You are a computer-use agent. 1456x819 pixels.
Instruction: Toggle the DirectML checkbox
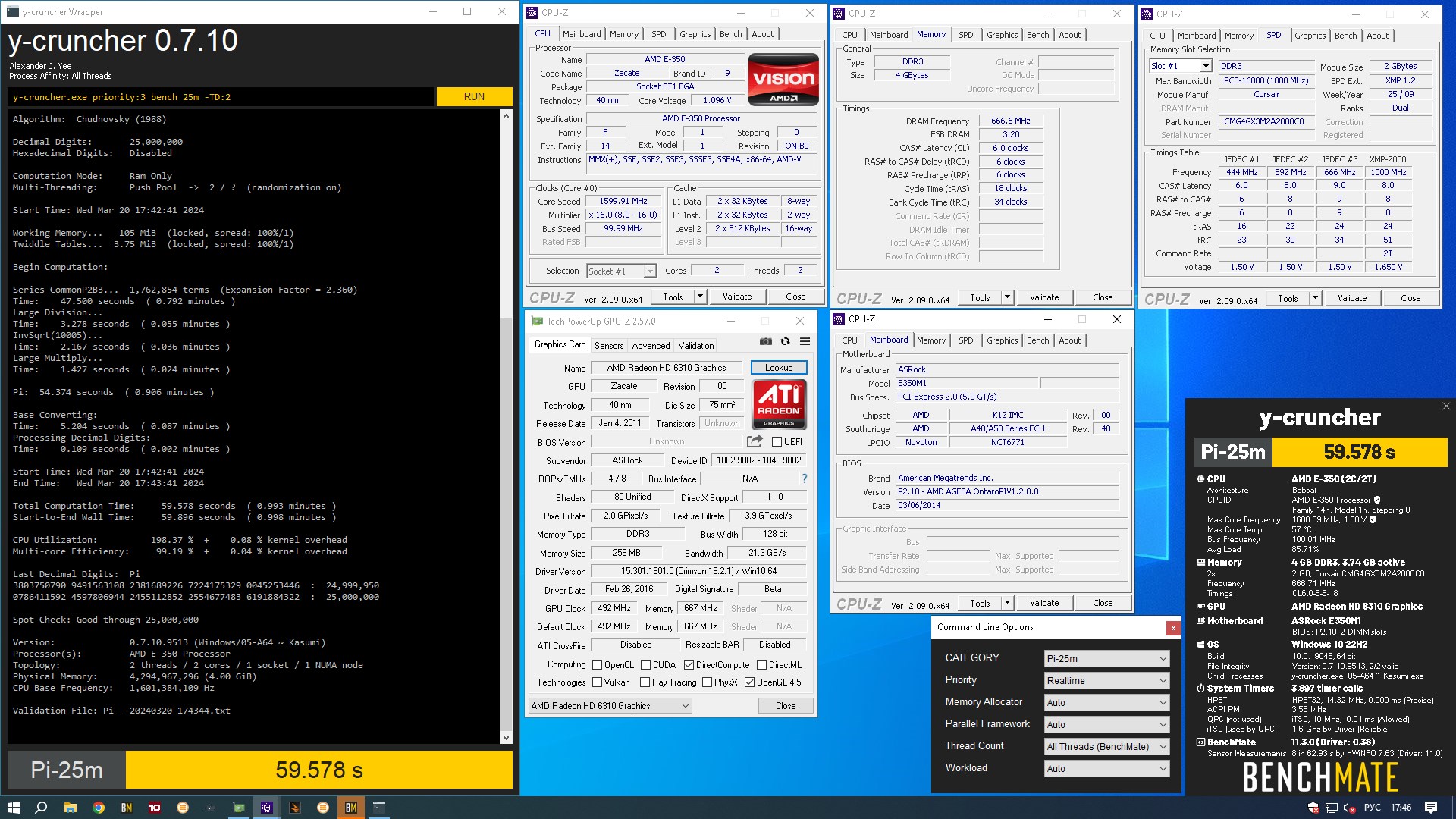click(x=761, y=665)
